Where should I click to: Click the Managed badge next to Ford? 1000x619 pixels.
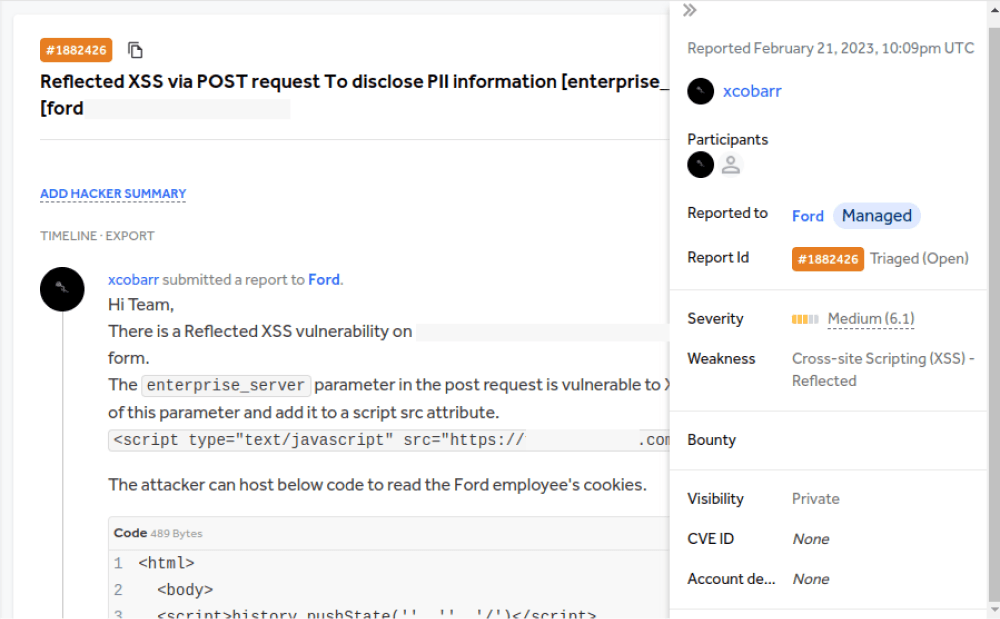876,215
